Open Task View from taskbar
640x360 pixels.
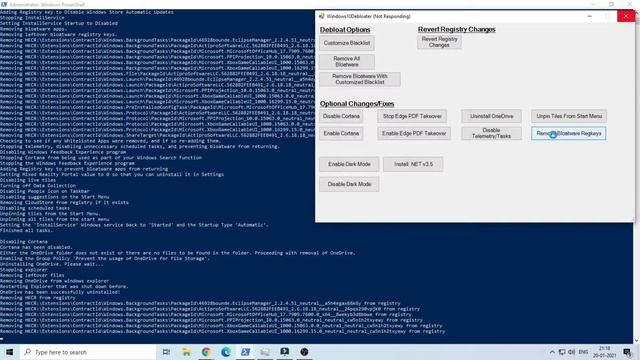pyautogui.click(x=166, y=352)
